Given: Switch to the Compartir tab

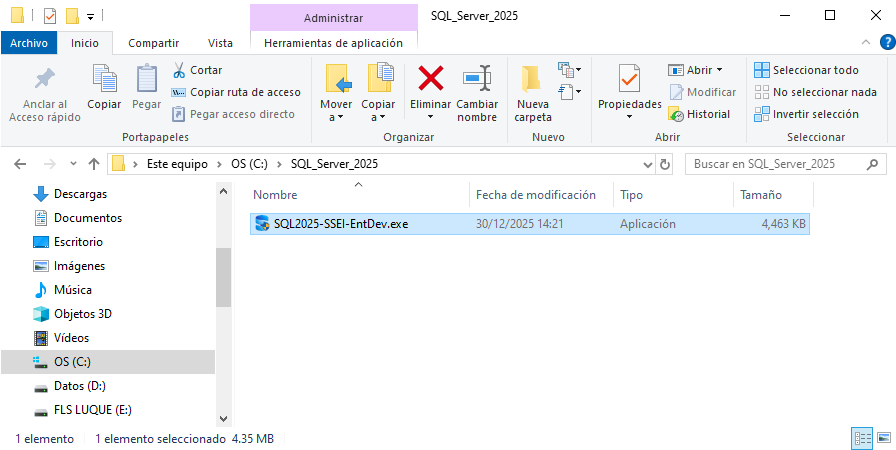Looking at the screenshot, I should click(x=154, y=43).
